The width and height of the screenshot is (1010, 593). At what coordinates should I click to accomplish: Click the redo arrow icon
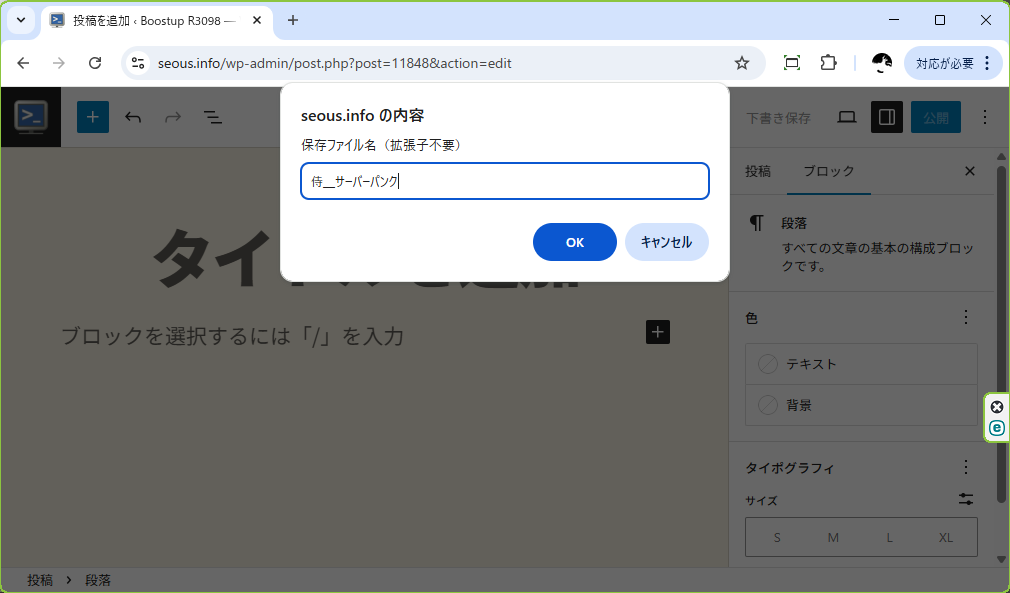point(173,117)
